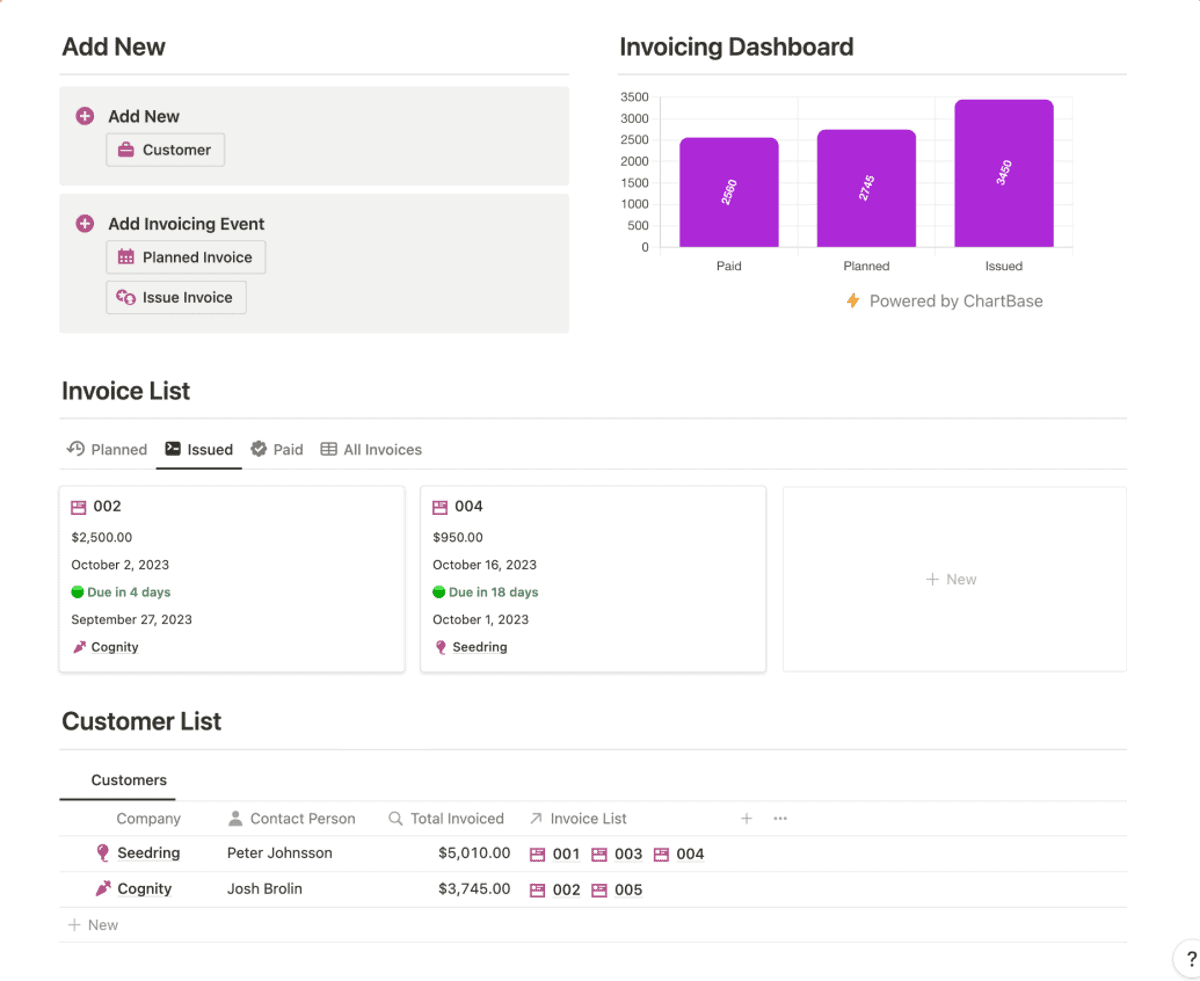Open the ellipsis options menu in customer table
Image resolution: width=1200 pixels, height=981 pixels.
point(780,818)
